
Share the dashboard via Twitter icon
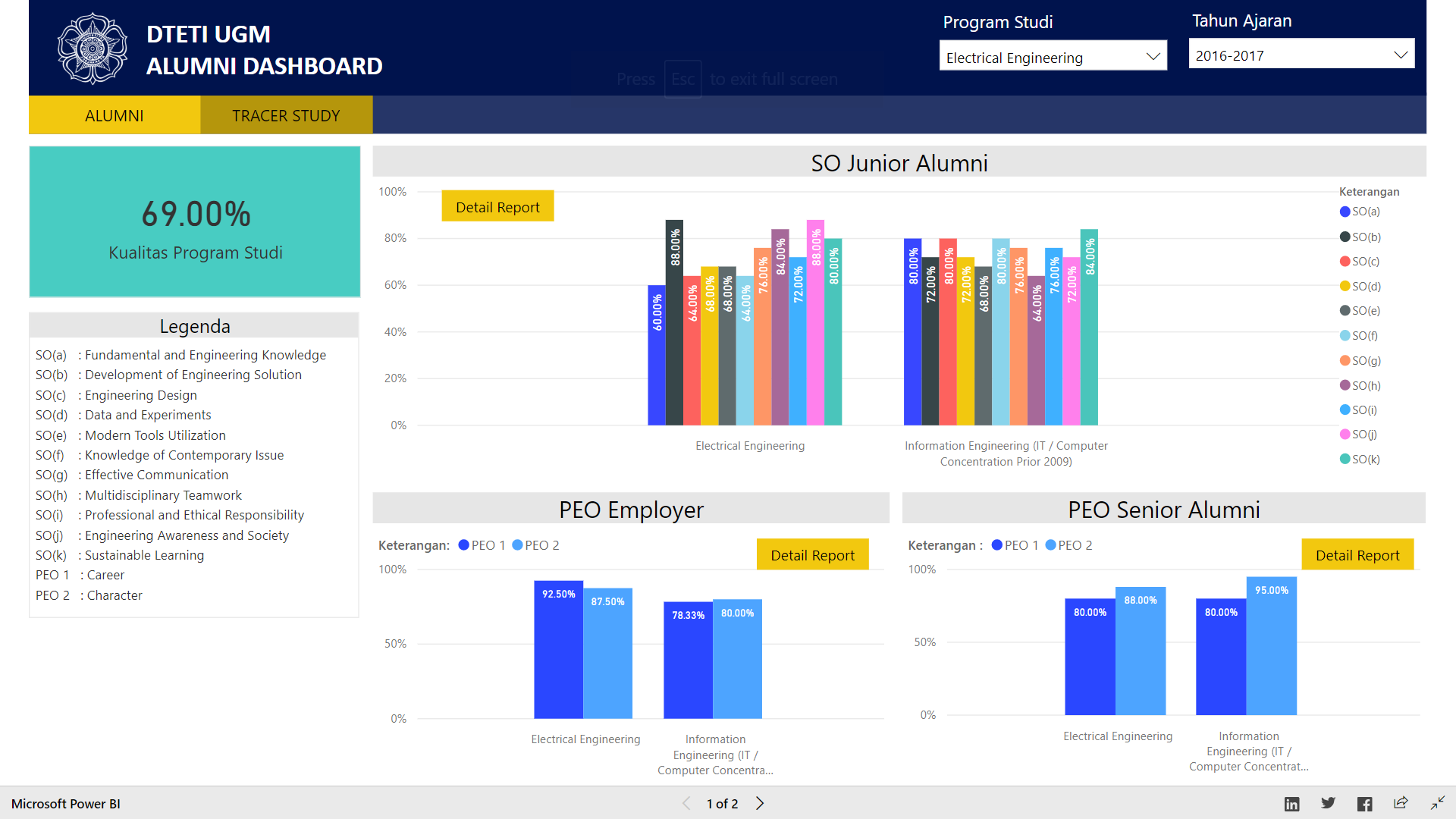coord(1329,803)
